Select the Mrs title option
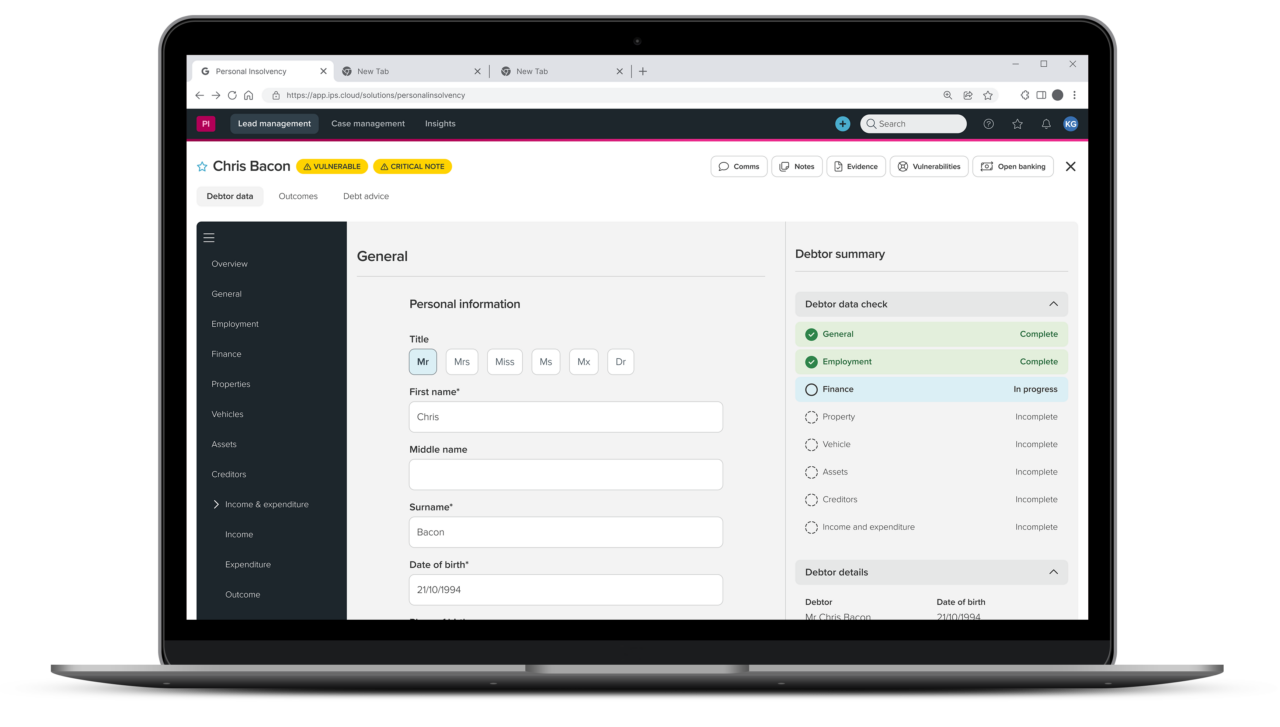 [461, 362]
